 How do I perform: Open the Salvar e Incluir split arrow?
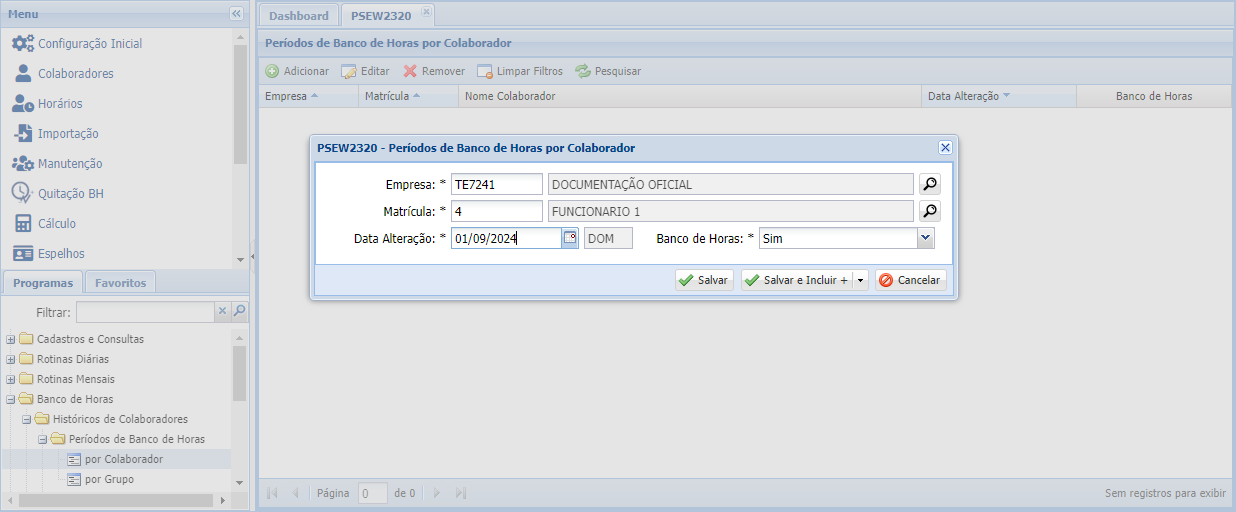coord(861,281)
